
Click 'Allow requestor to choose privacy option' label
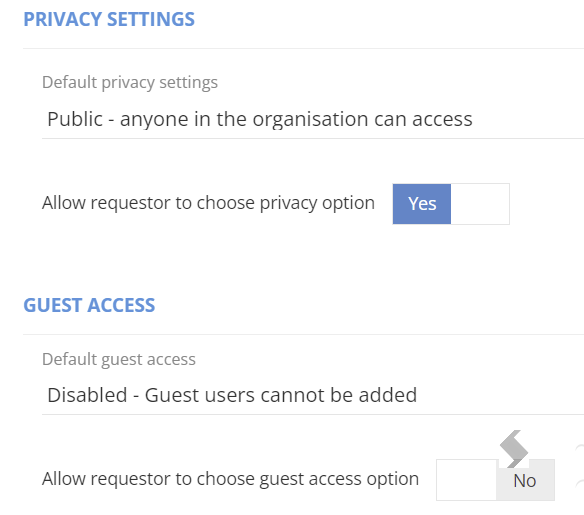point(208,203)
